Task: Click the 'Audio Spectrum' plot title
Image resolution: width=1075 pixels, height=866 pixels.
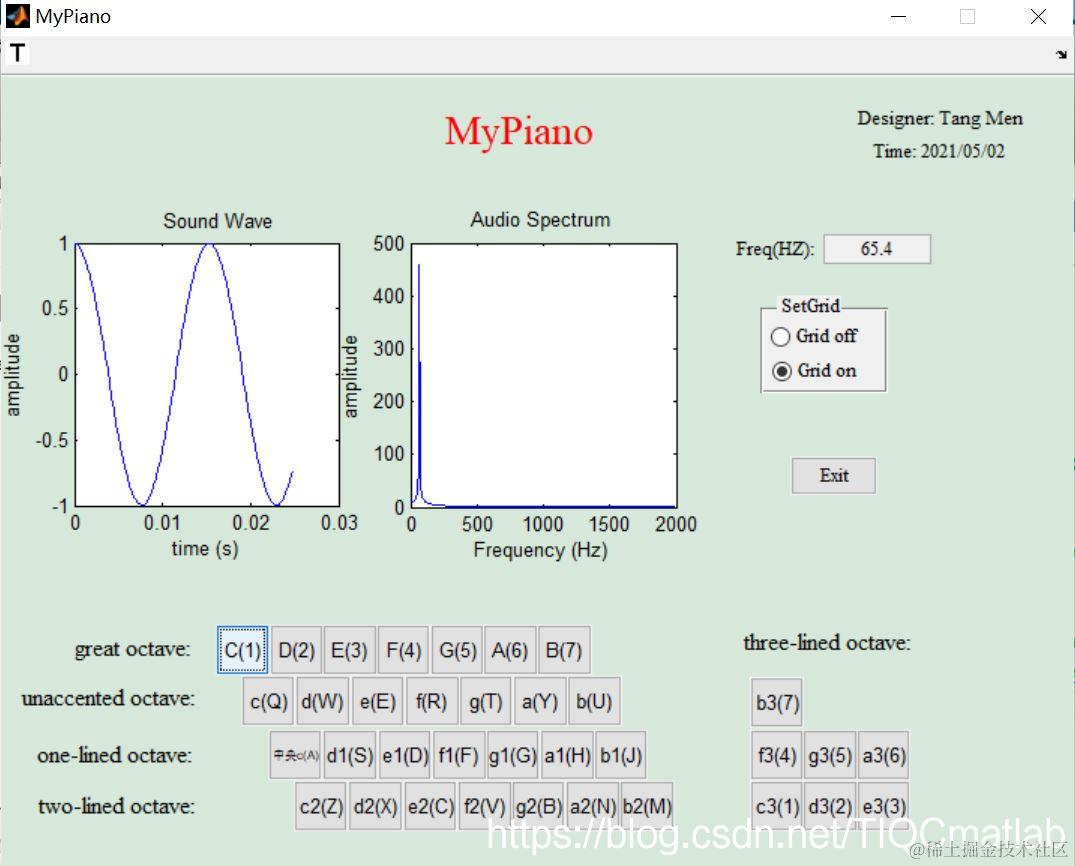Action: click(540, 219)
